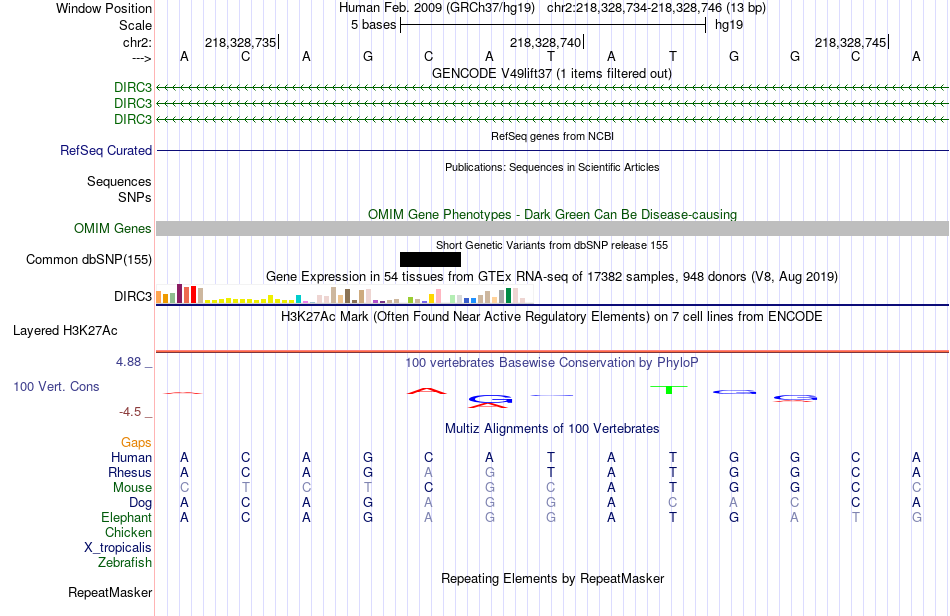Click the orange Gaps label

[136, 443]
